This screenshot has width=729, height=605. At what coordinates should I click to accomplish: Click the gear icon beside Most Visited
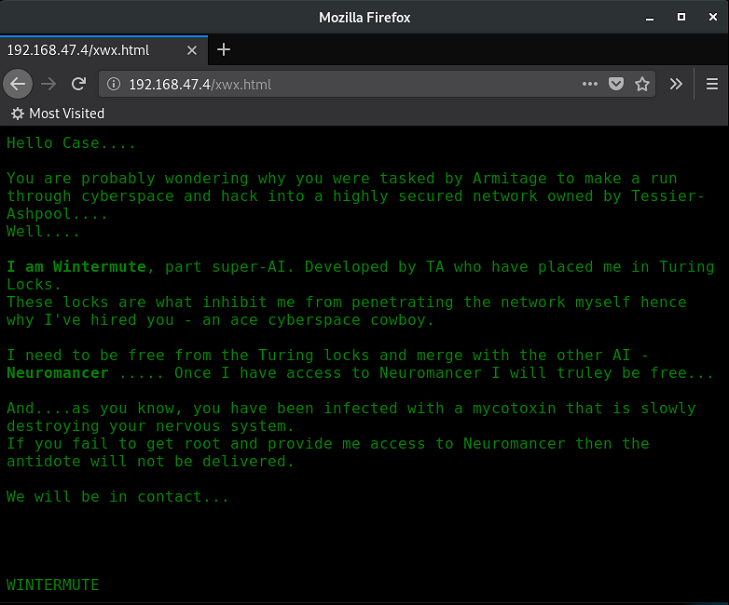pos(17,113)
